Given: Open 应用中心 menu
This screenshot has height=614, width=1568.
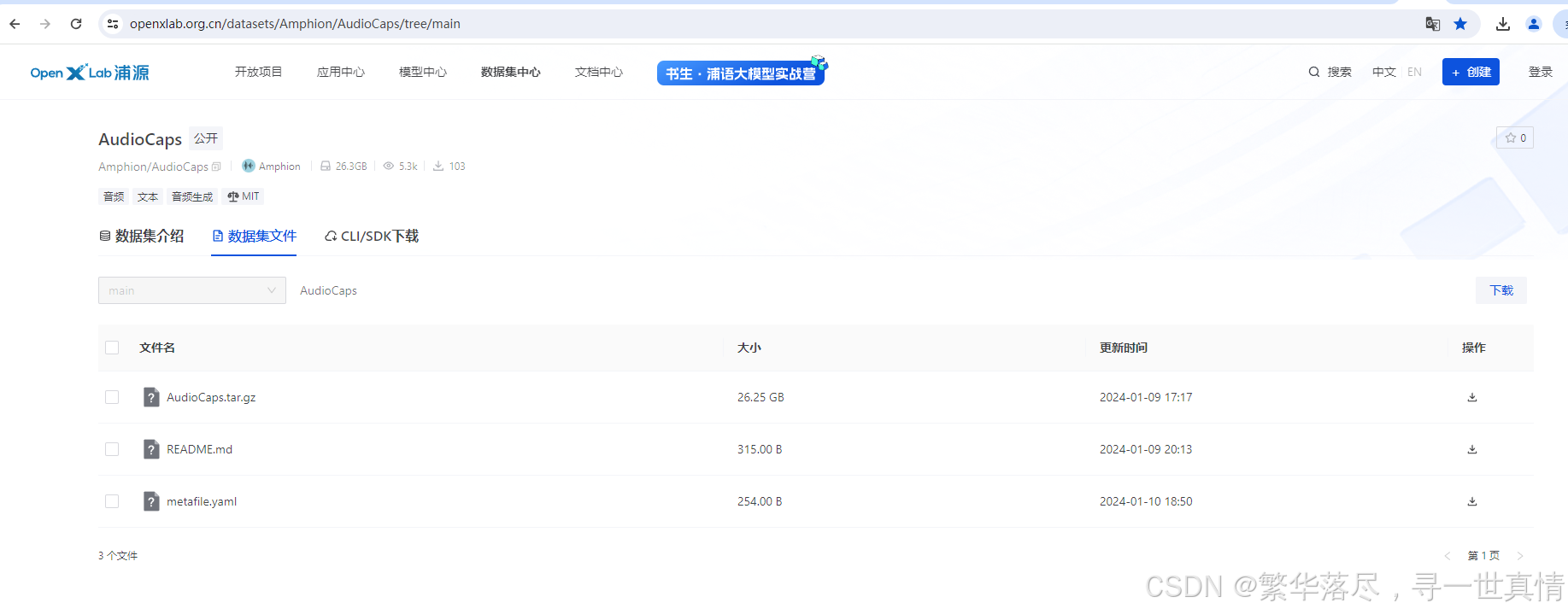Looking at the screenshot, I should pos(340,72).
